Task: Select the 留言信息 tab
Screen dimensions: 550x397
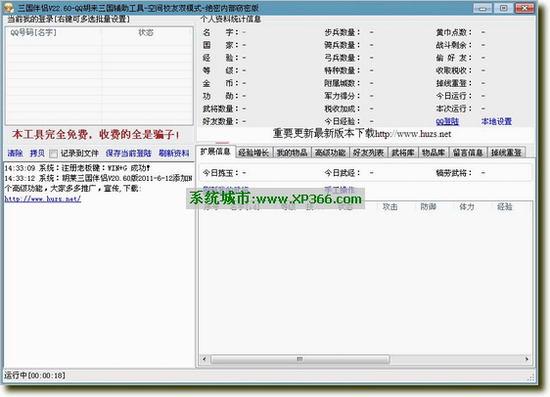Action: (468, 153)
